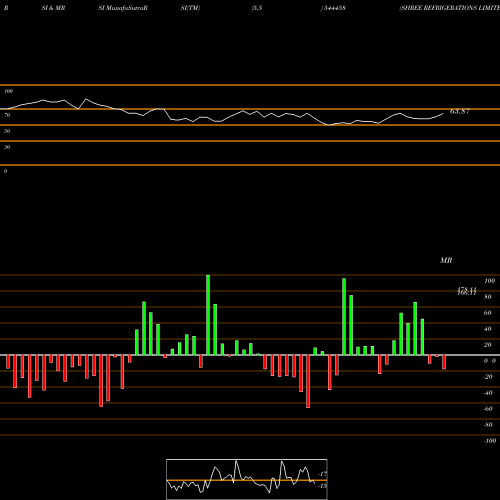Click the "SI MunafaSutraR" header text

tap(123, 8)
